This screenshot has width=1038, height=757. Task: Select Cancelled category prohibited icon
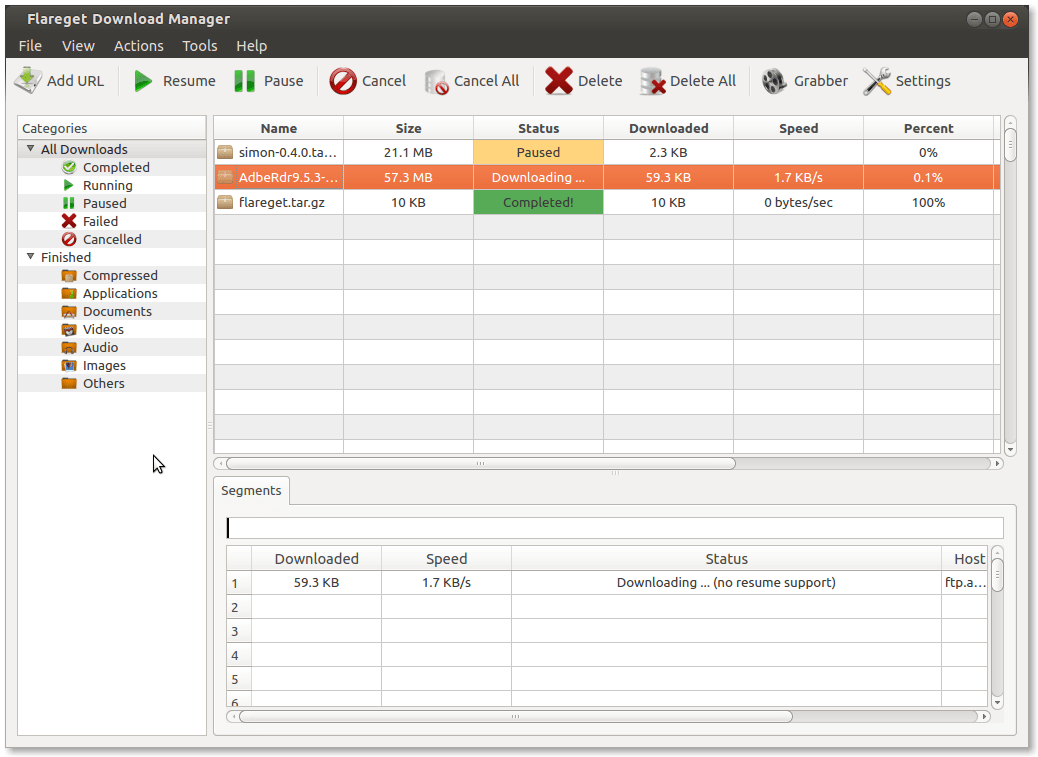pyautogui.click(x=69, y=239)
